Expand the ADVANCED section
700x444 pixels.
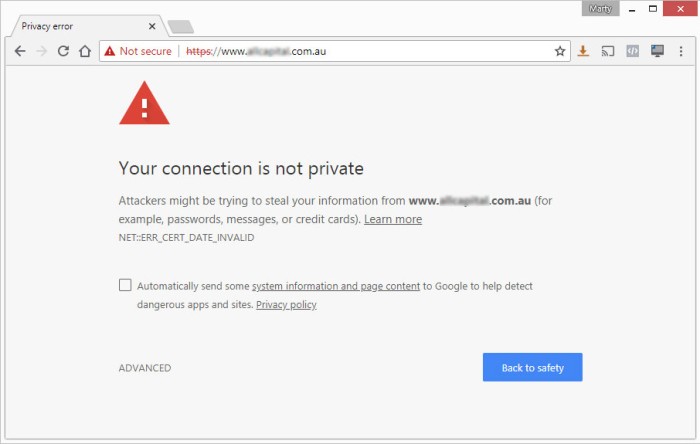coord(145,368)
